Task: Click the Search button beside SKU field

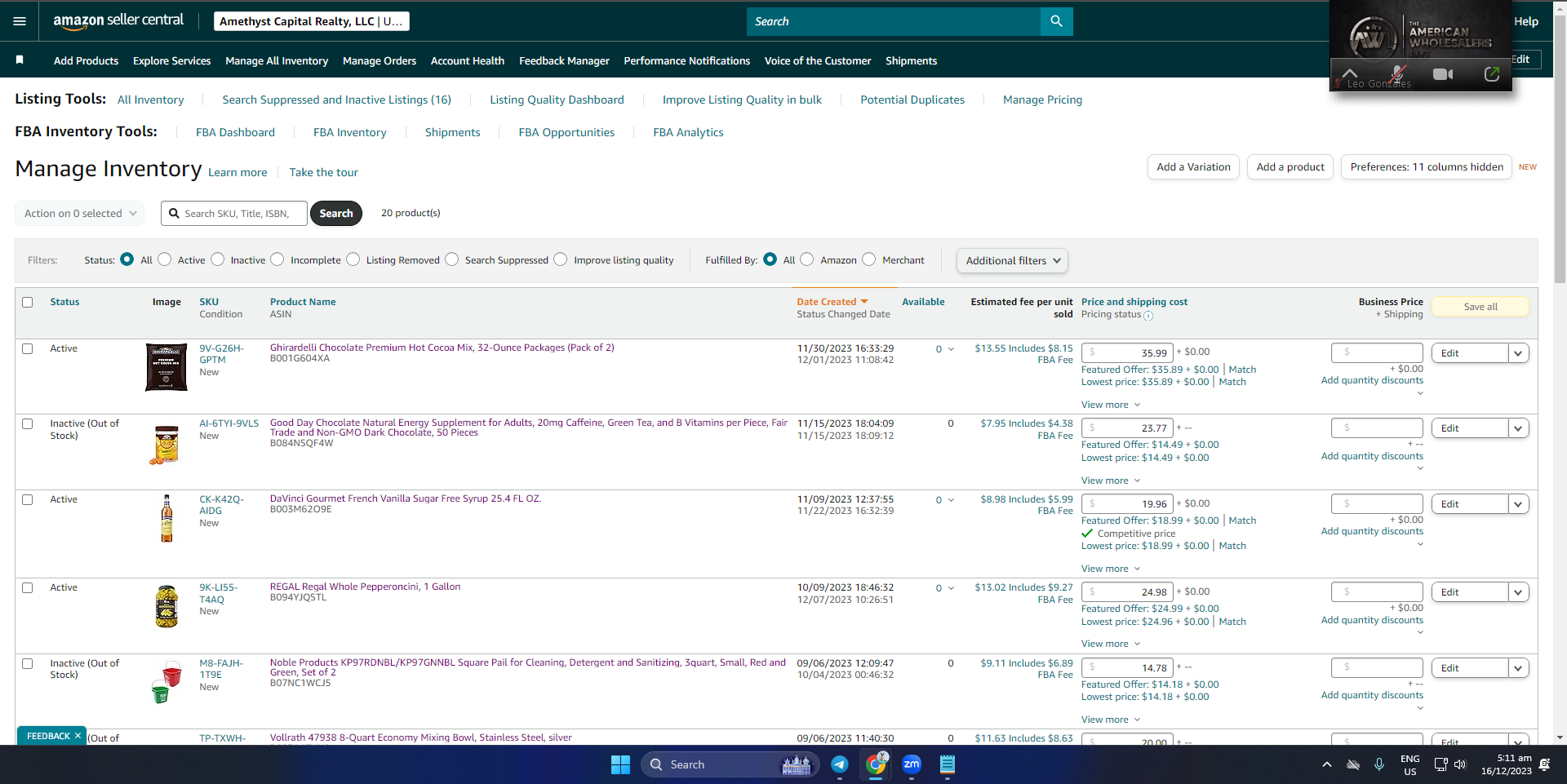Action: 336,214
